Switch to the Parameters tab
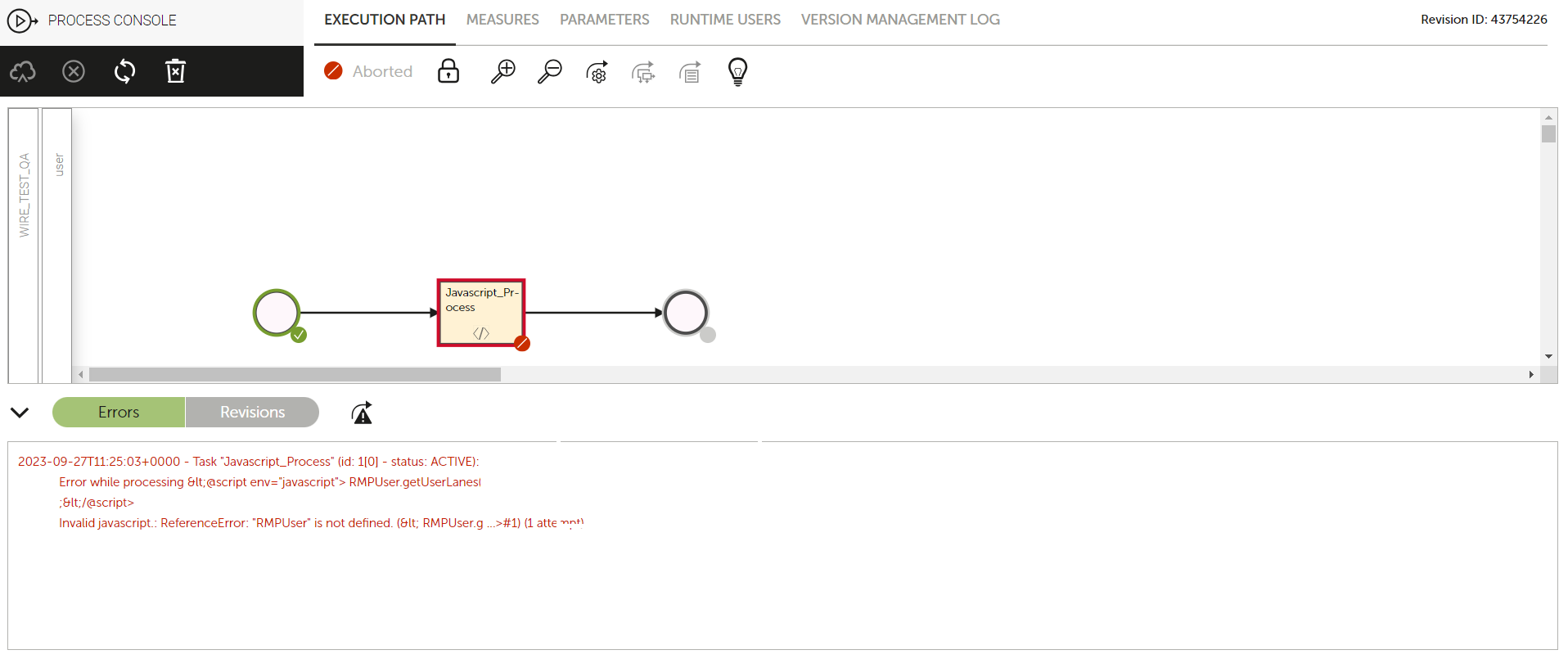This screenshot has width=1568, height=659. pos(605,20)
